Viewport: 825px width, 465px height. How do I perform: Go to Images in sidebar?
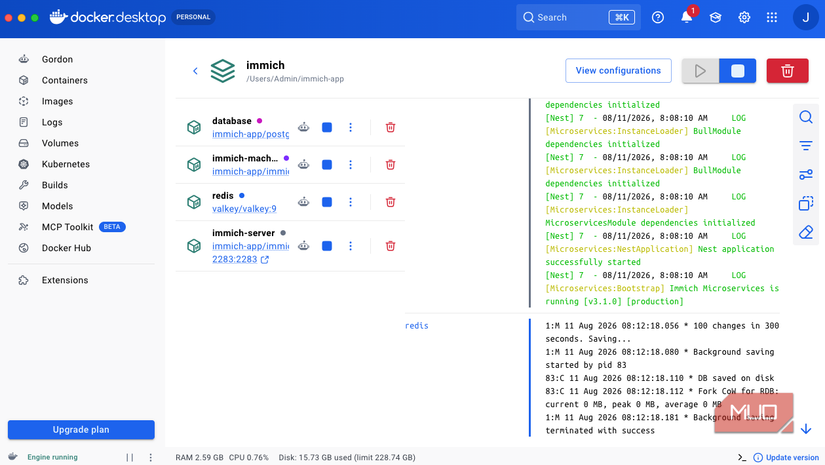[57, 102]
